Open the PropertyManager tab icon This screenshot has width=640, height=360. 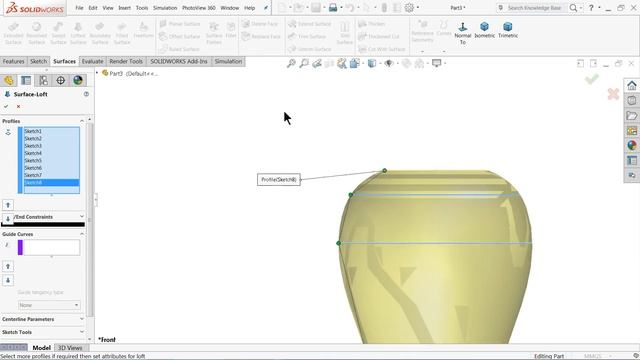point(26,80)
